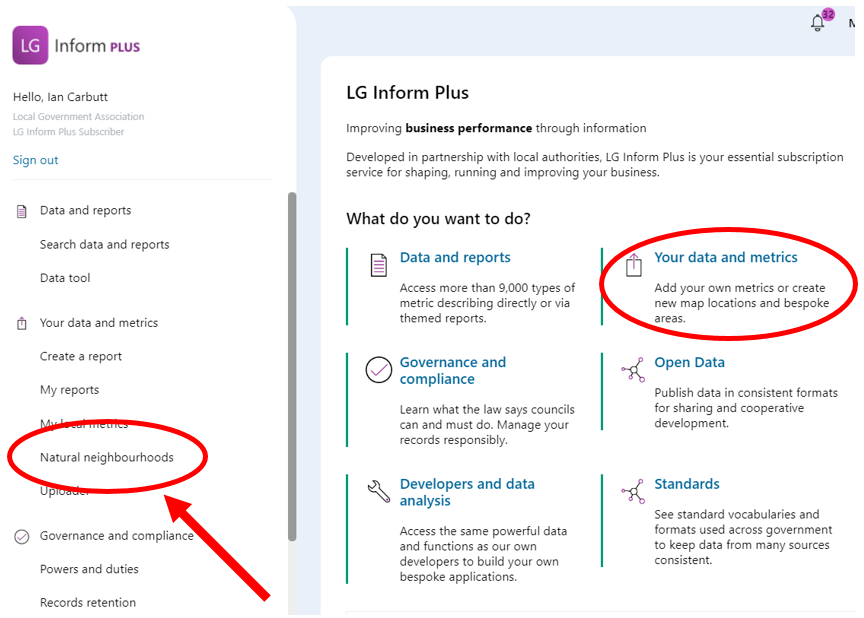The image size is (864, 618).
Task: Open Your data and metrics in the sidebar
Action: tap(99, 323)
